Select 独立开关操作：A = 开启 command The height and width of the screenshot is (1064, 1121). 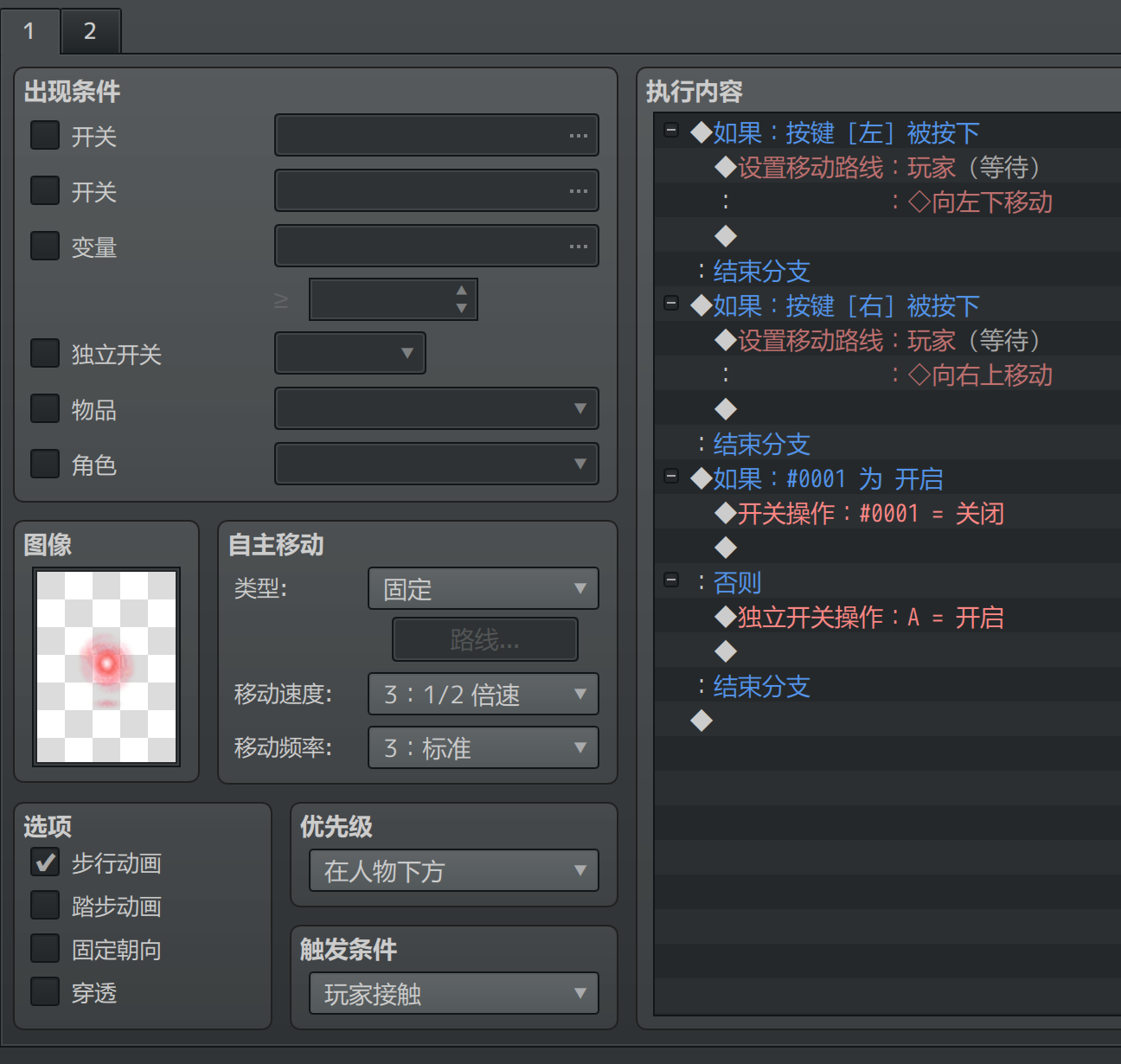[887, 615]
